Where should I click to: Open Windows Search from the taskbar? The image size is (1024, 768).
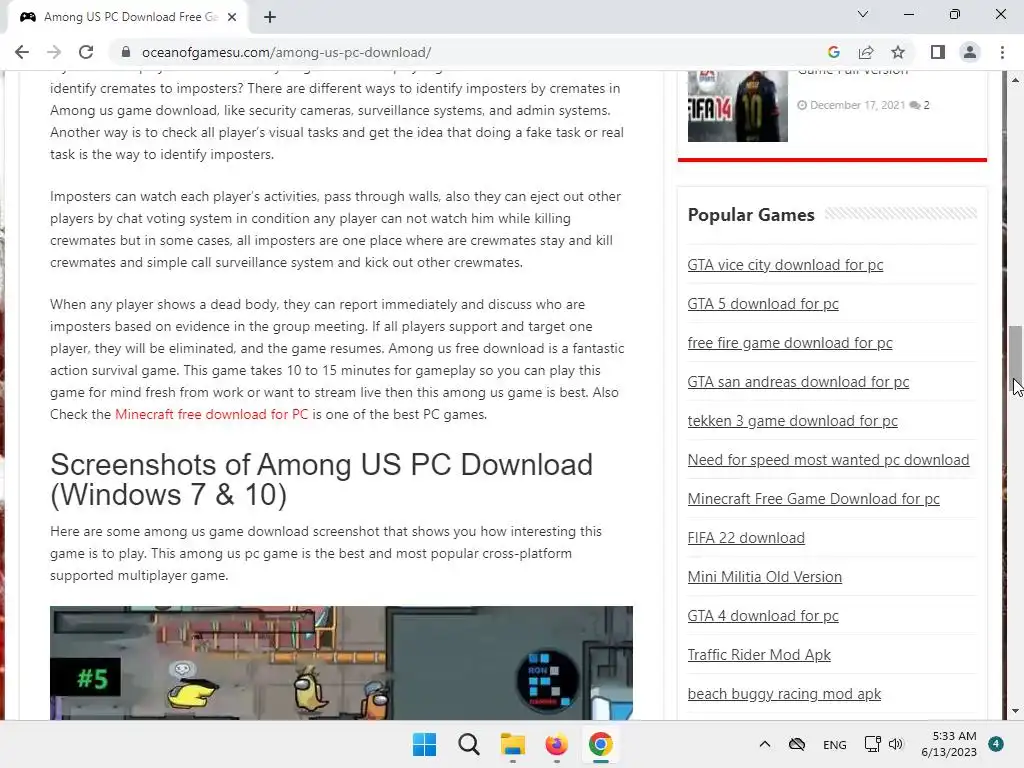coord(468,744)
